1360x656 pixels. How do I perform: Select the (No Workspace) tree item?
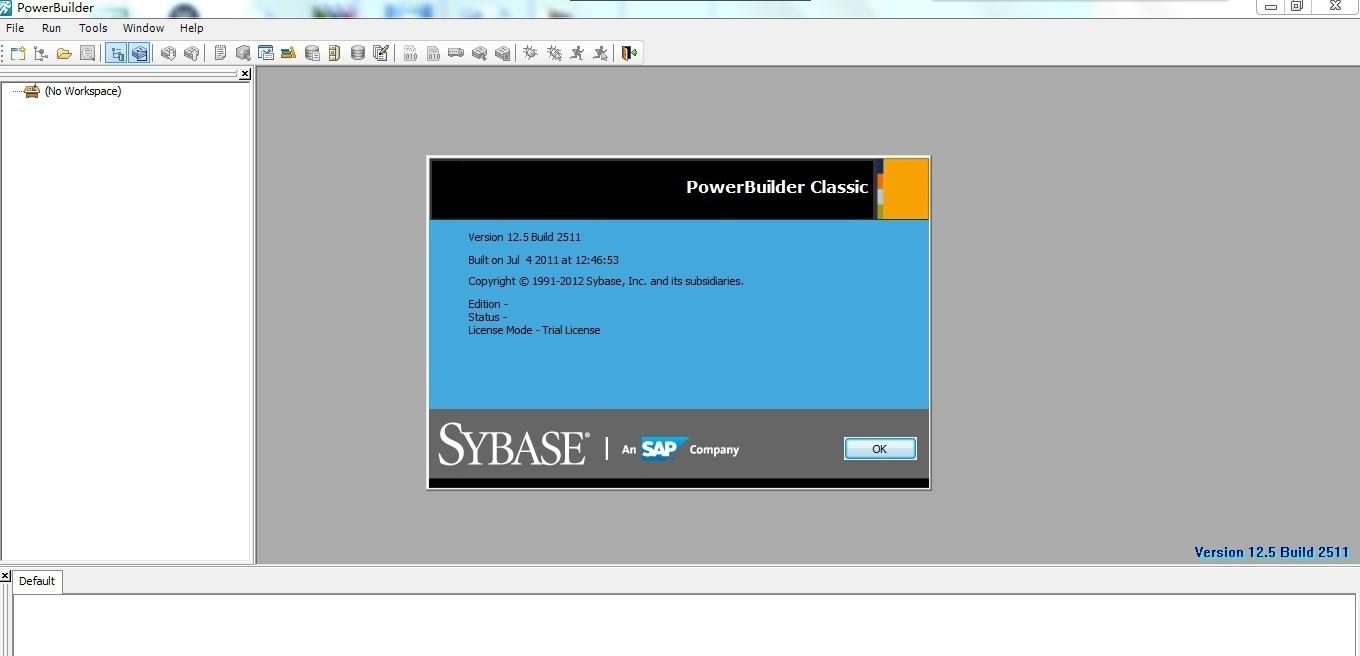click(x=83, y=91)
